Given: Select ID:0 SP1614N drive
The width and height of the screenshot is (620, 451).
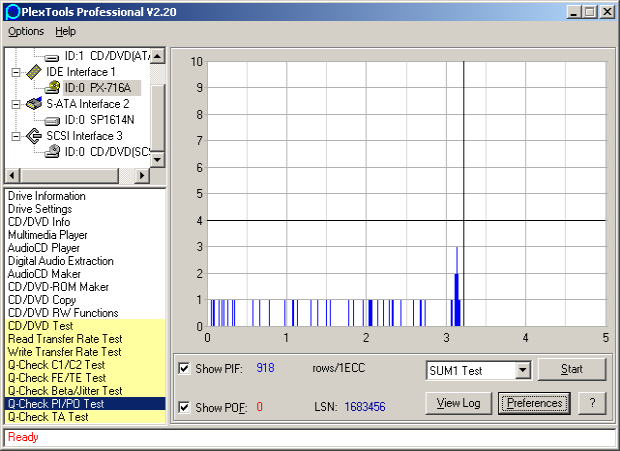Looking at the screenshot, I should [99, 120].
